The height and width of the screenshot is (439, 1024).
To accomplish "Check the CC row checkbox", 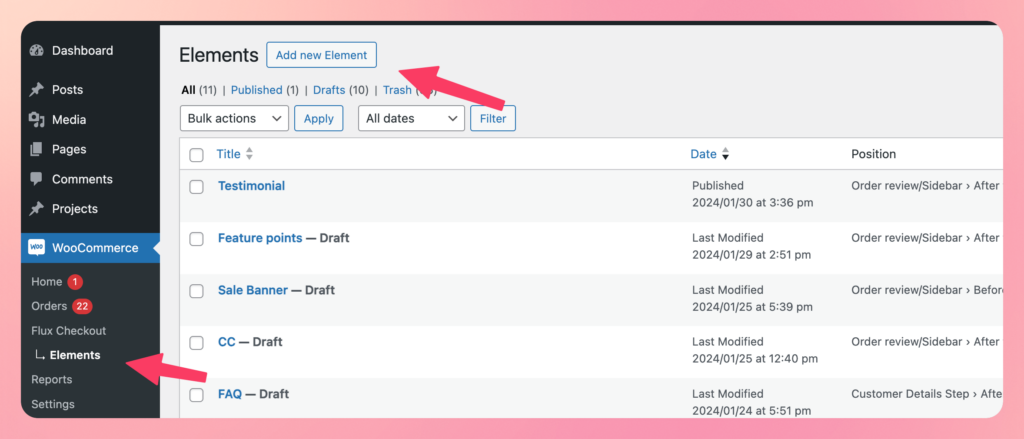I will [x=197, y=343].
